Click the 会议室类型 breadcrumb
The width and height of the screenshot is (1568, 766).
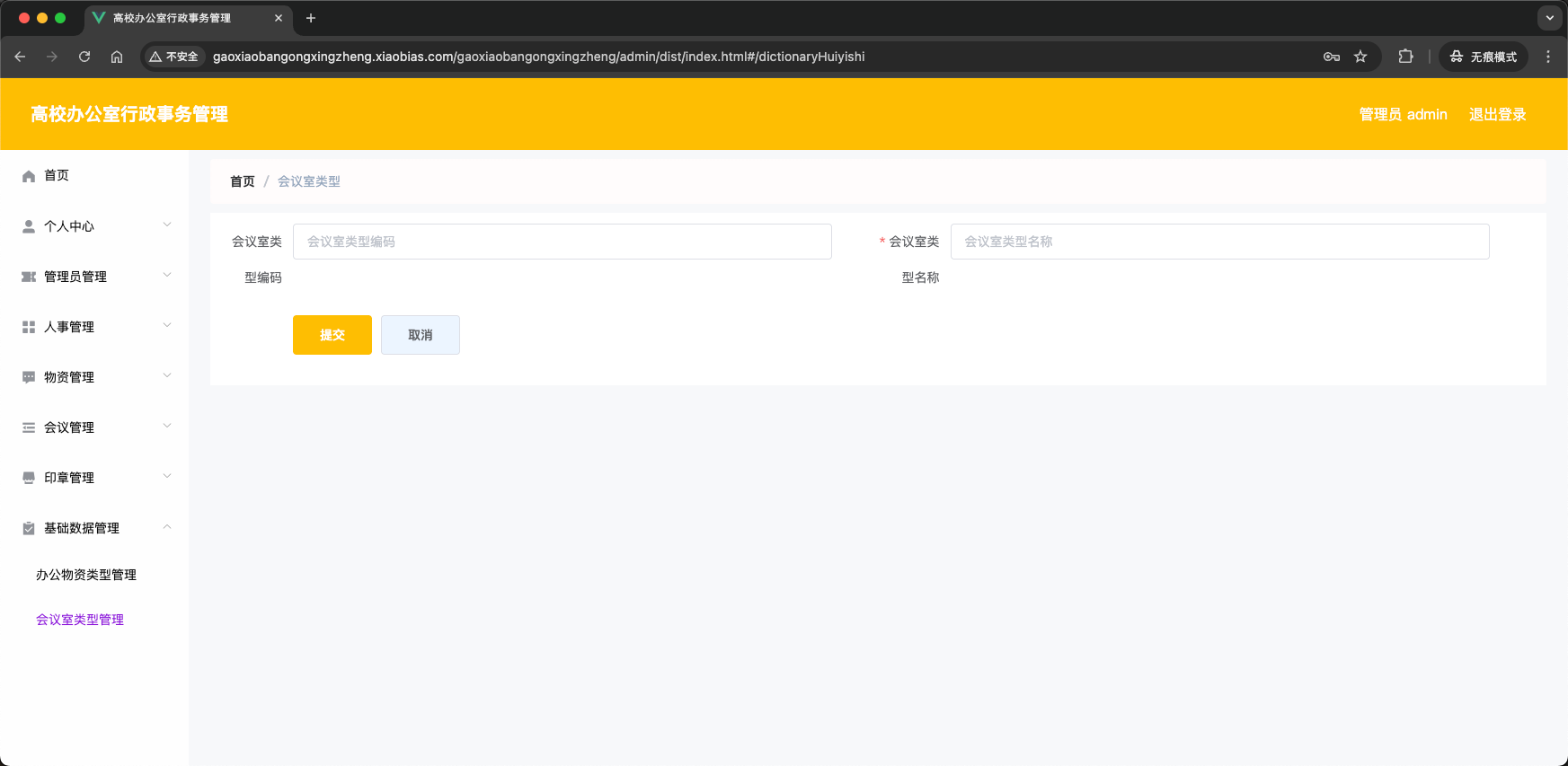[309, 181]
